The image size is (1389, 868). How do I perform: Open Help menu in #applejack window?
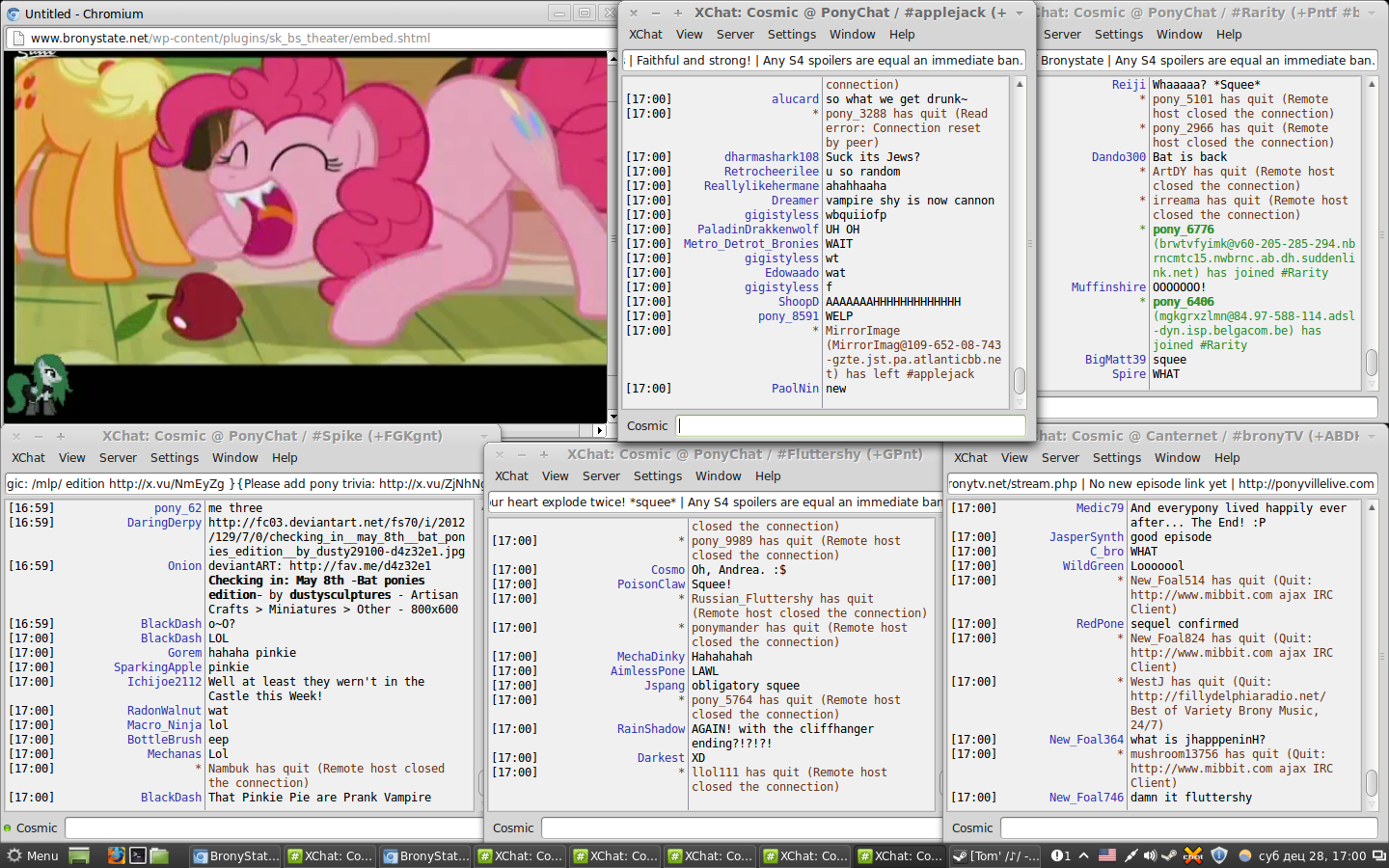point(902,35)
